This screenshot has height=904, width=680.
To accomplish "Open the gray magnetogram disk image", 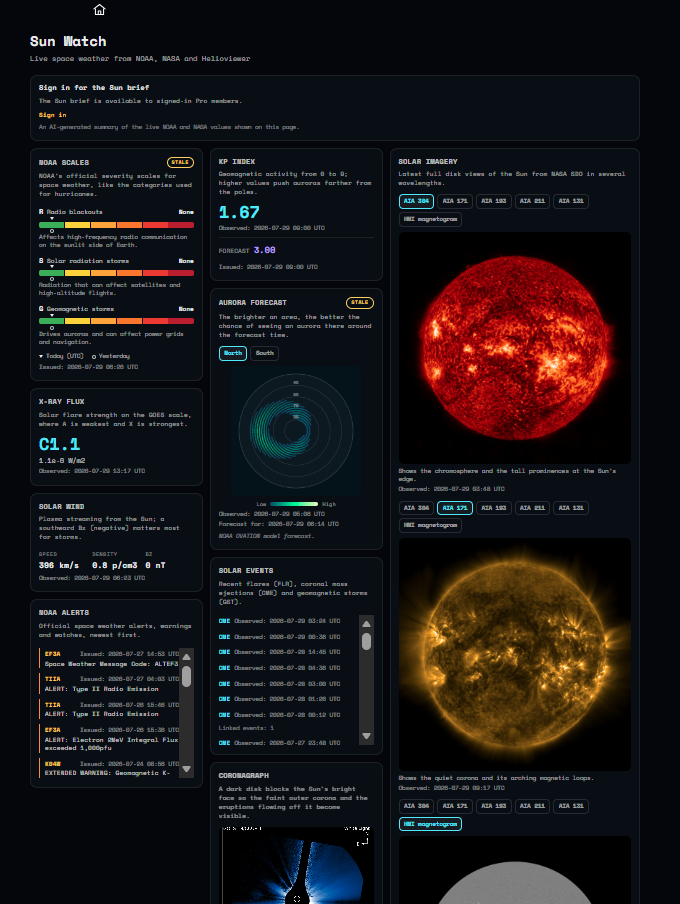I will (514, 870).
